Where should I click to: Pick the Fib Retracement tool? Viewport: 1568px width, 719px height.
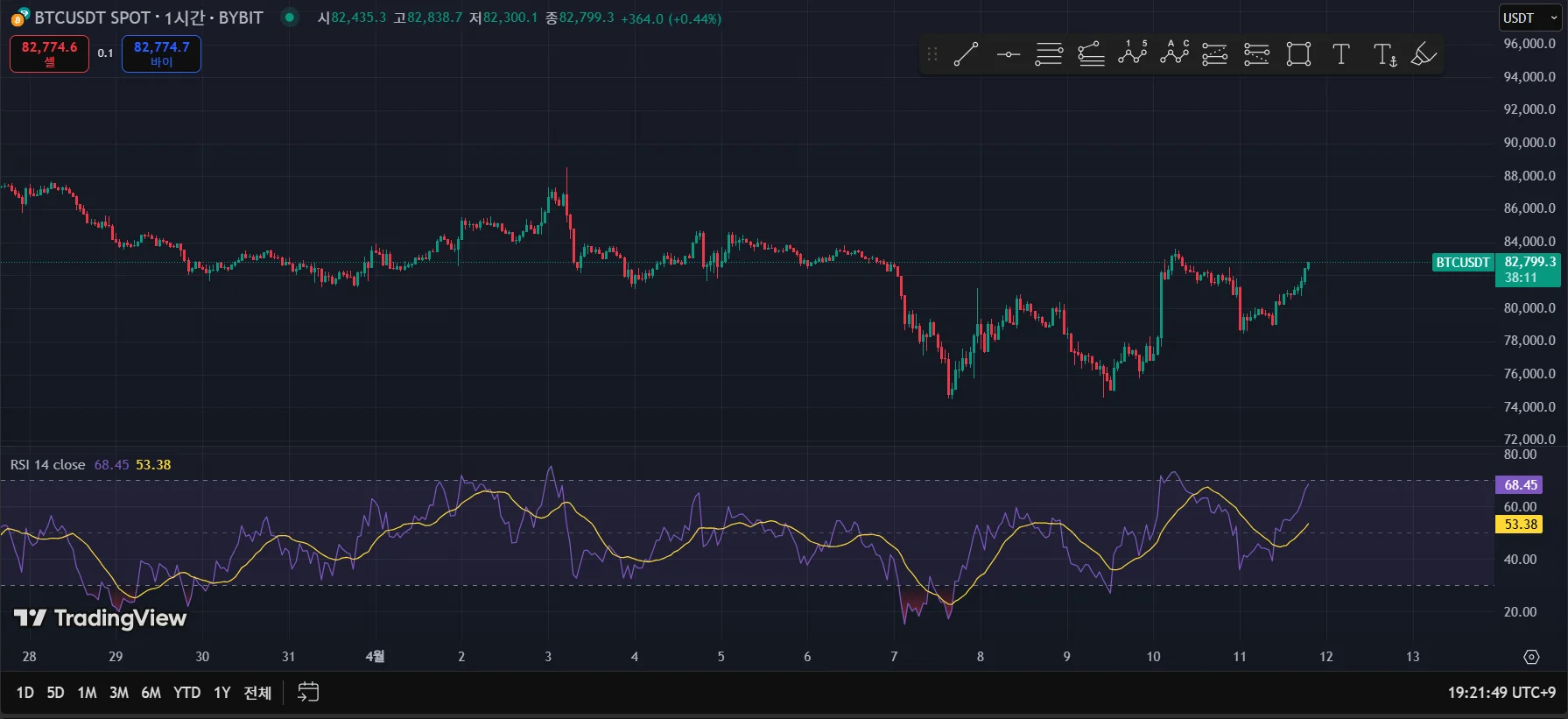(1049, 54)
